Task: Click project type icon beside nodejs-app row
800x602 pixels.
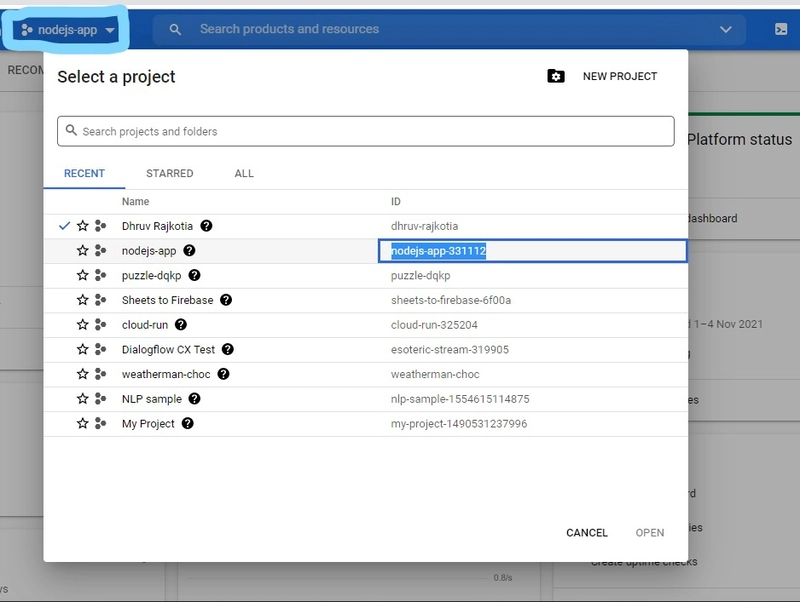Action: pos(101,250)
